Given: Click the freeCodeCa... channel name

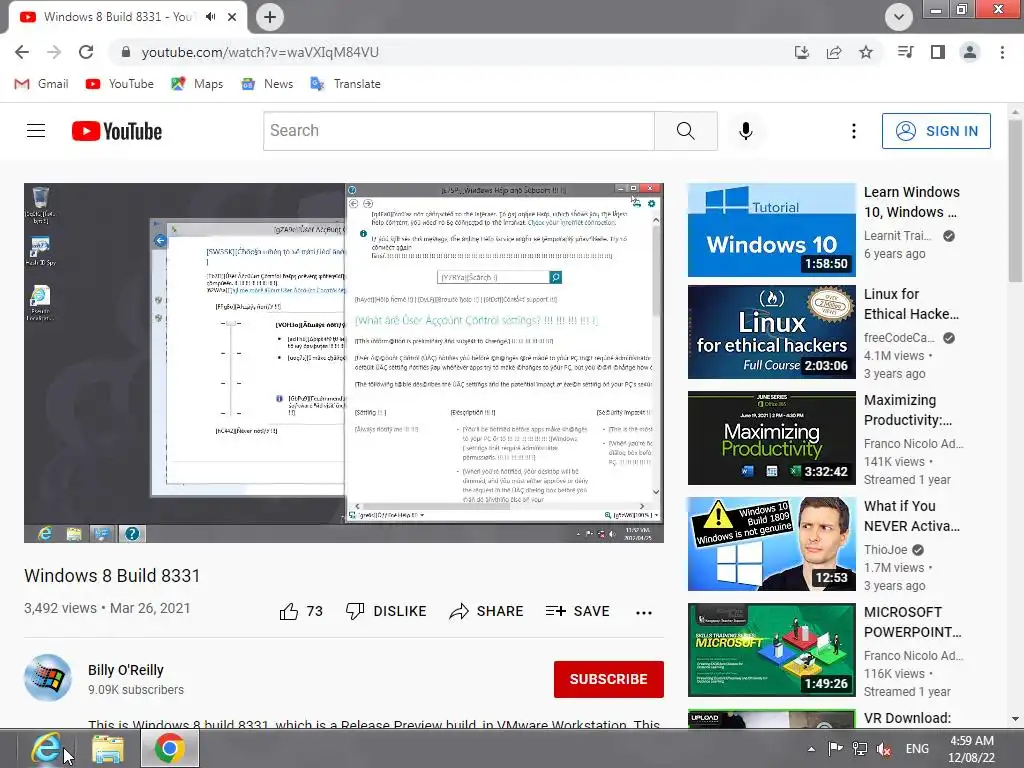Looking at the screenshot, I should (x=899, y=338).
